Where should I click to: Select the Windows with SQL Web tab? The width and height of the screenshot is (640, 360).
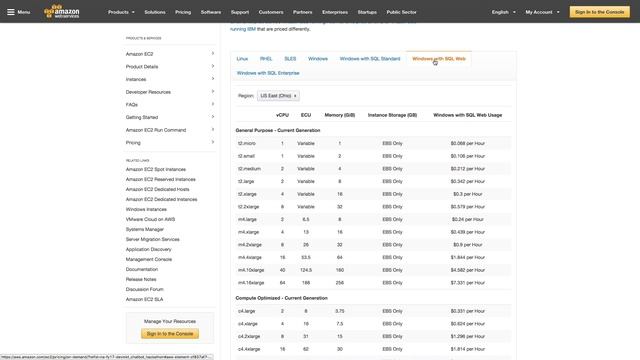439,59
